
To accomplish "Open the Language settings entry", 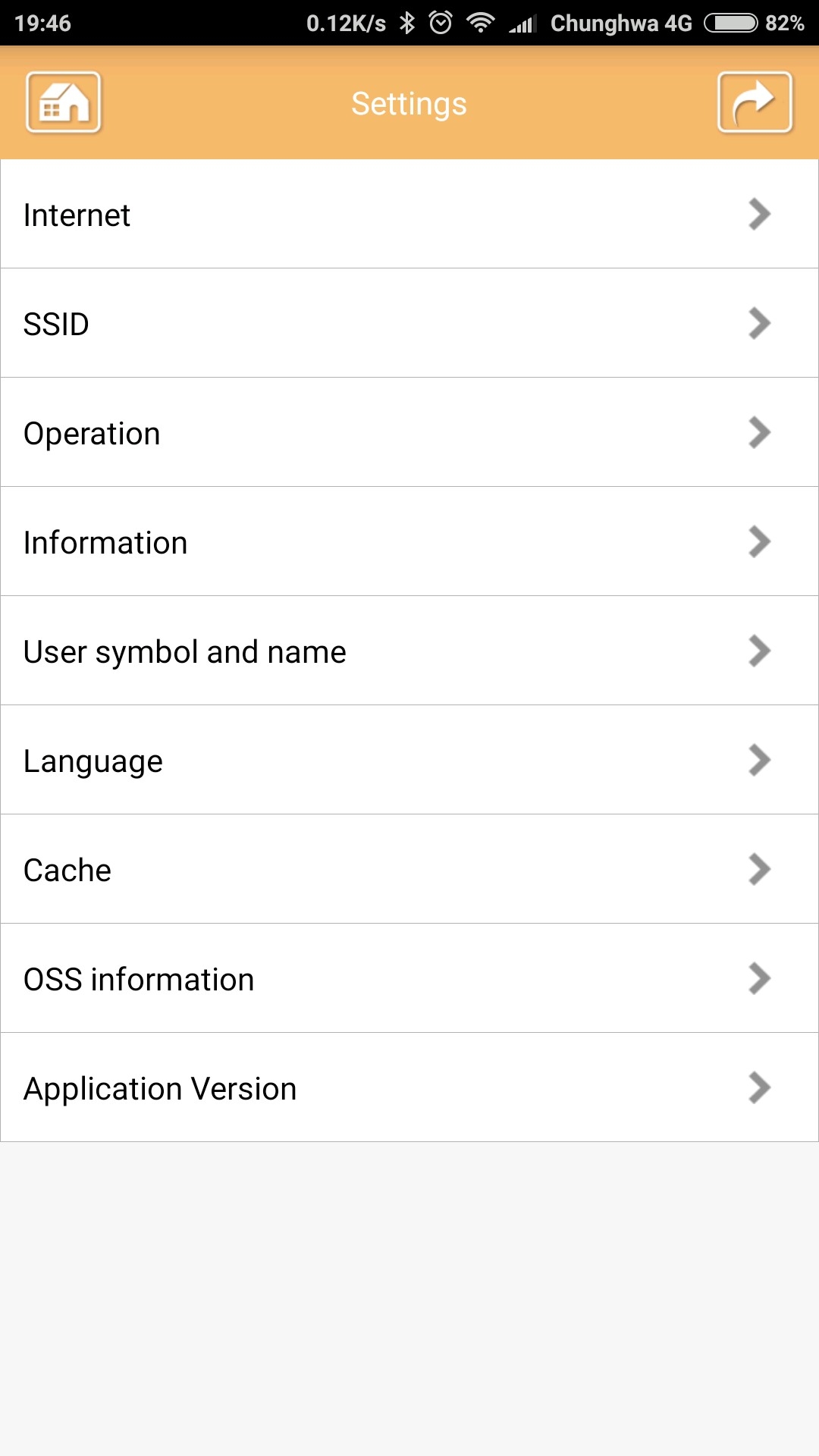I will point(409,760).
